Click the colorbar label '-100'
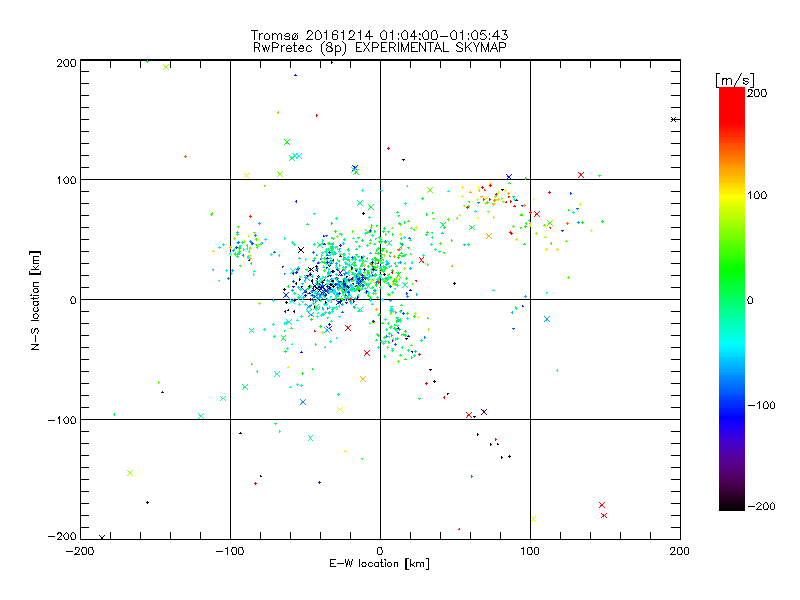The width and height of the screenshot is (800, 600). (x=761, y=405)
